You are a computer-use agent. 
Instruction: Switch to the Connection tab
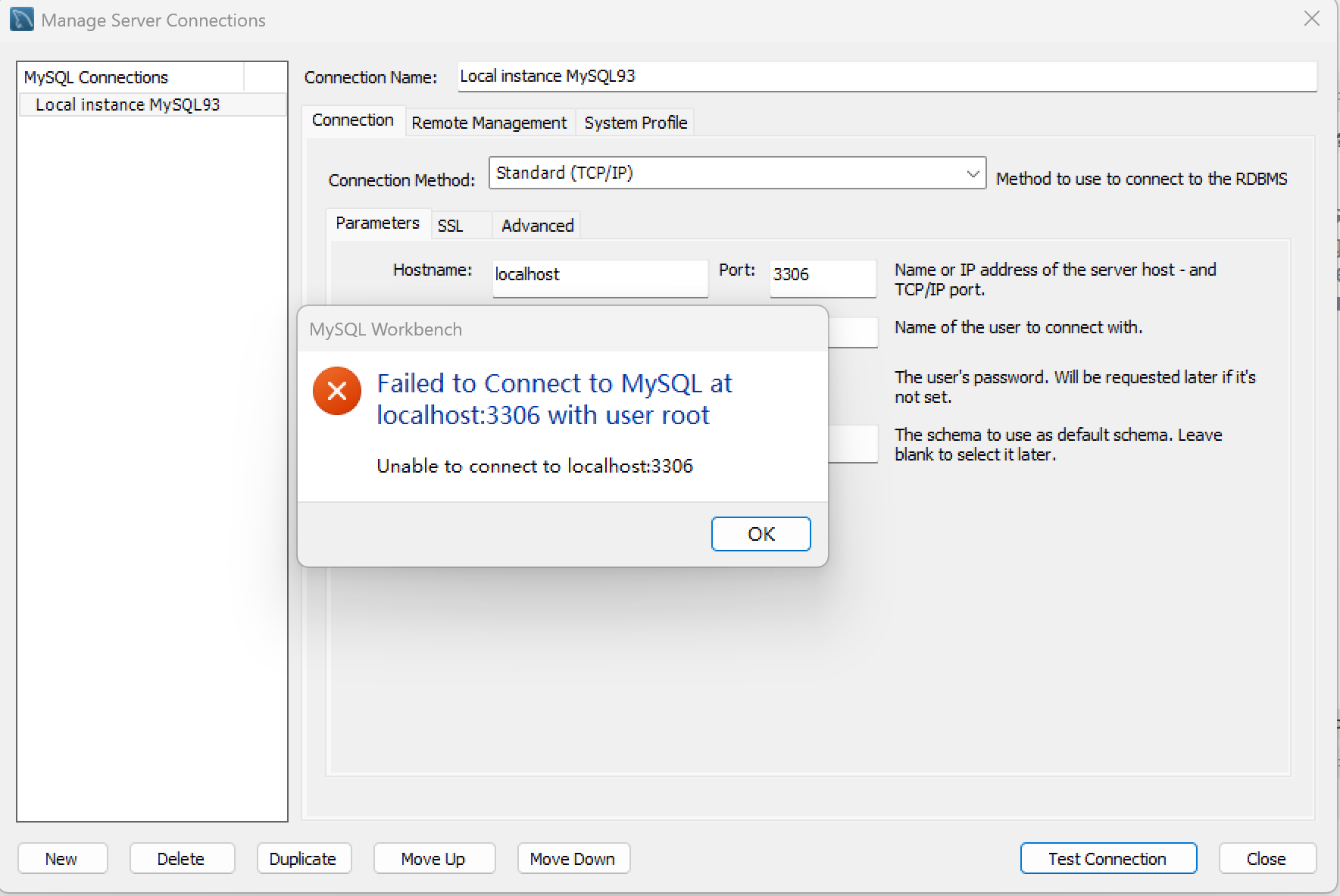point(353,120)
